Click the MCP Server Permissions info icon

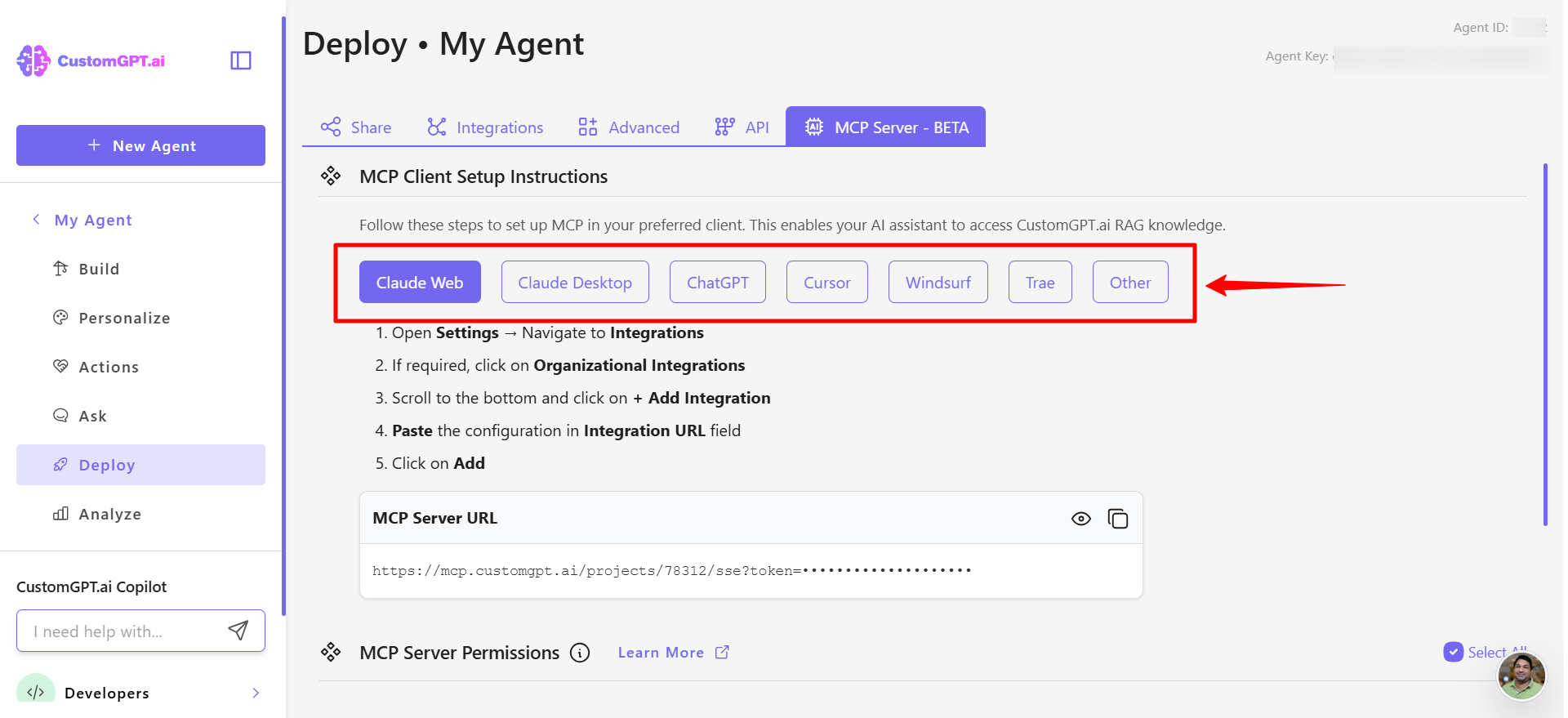[580, 653]
